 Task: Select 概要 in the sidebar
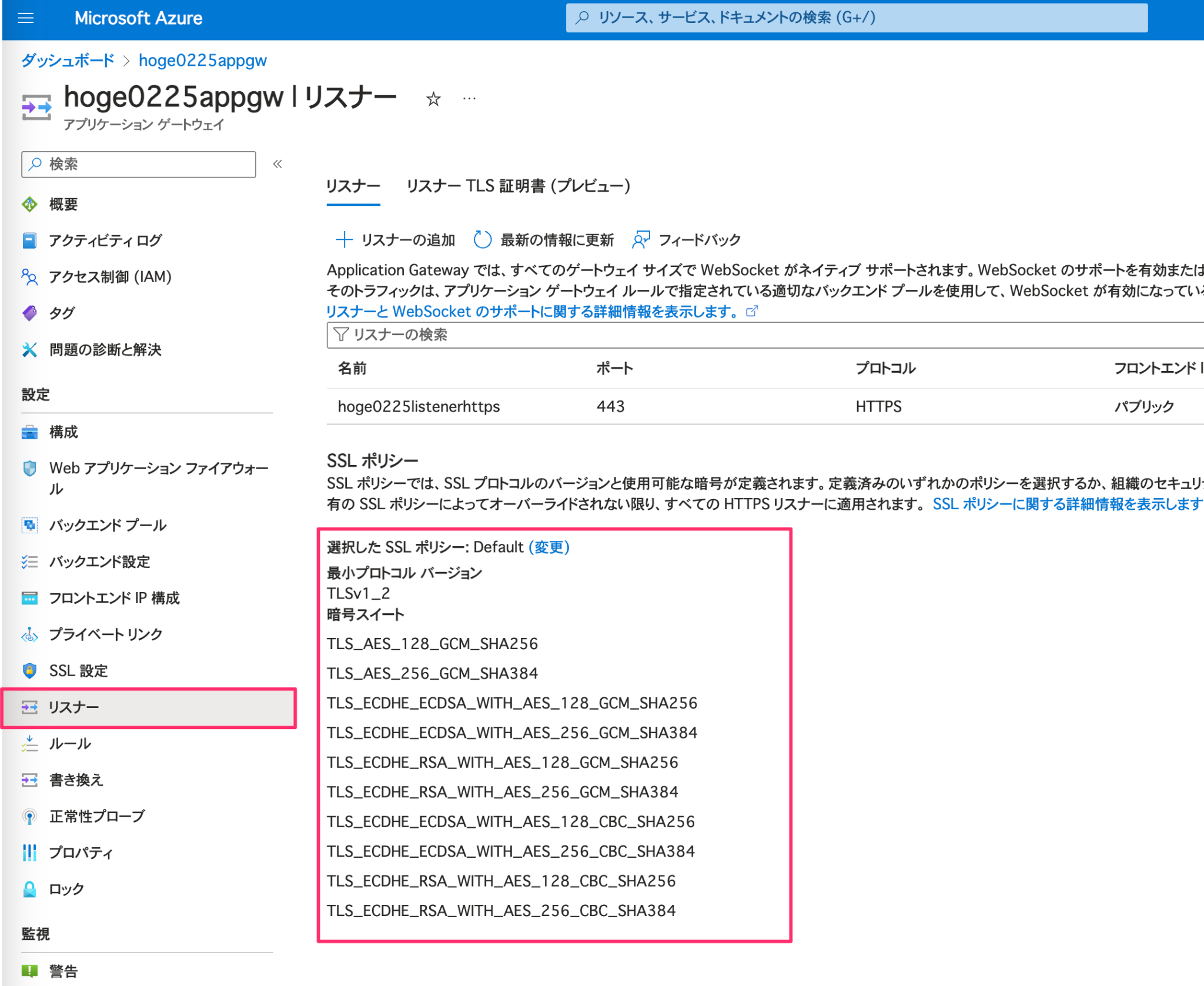pos(65,204)
